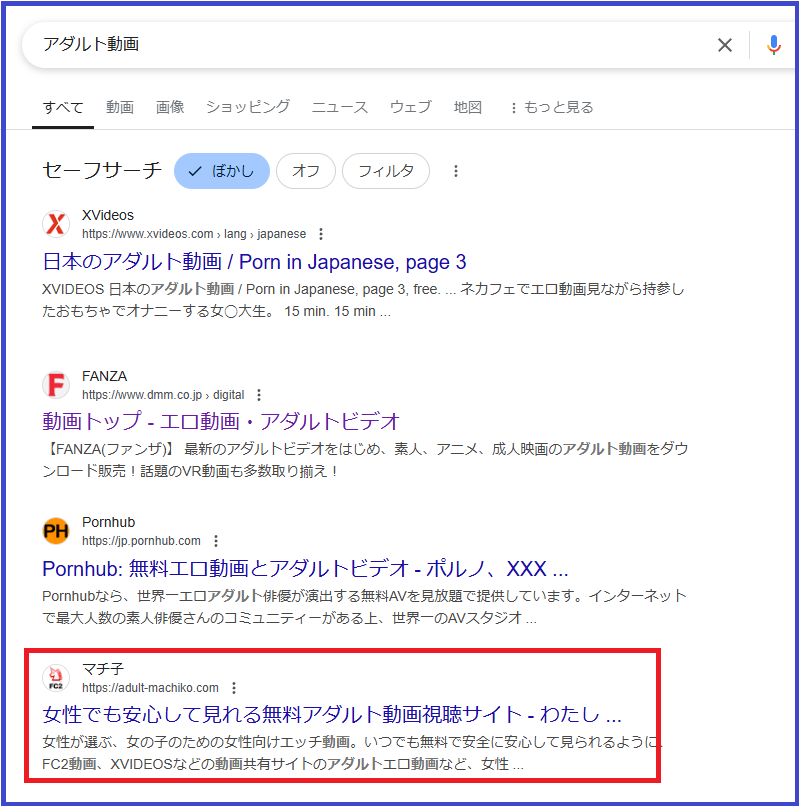Open マチ子 result favicon
Viewport: 799px width, 806px height.
point(56,678)
